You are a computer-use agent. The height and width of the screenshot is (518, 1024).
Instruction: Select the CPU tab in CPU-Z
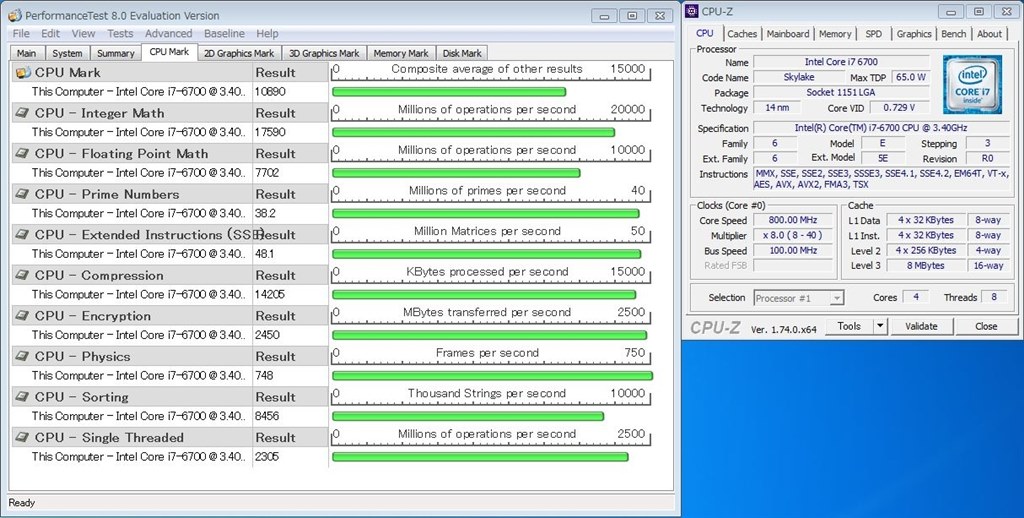(x=705, y=33)
